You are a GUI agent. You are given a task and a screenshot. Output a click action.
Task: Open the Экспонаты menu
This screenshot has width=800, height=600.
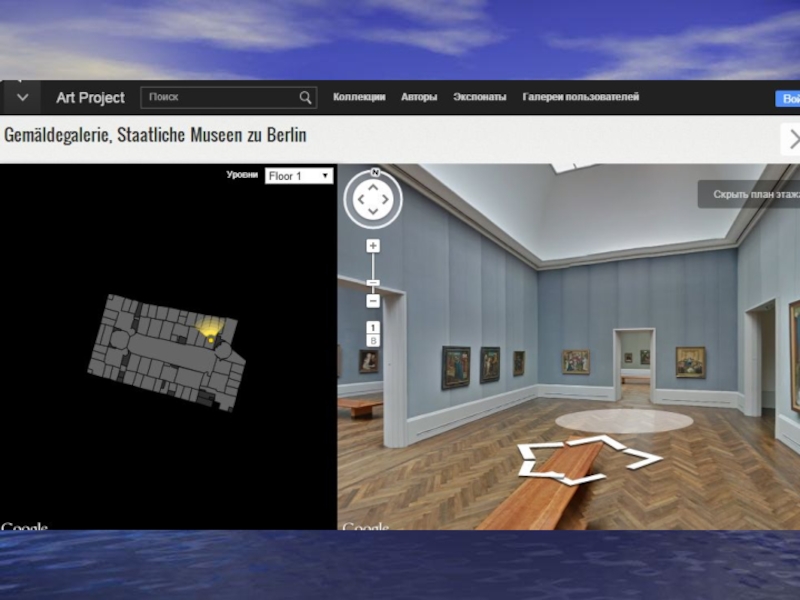pos(480,97)
